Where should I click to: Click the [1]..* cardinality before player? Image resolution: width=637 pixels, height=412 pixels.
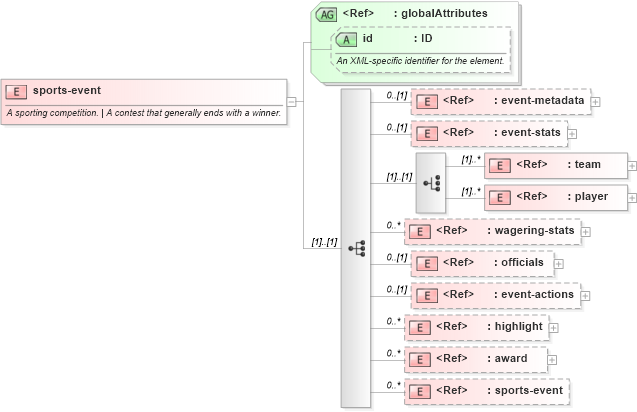click(x=471, y=191)
